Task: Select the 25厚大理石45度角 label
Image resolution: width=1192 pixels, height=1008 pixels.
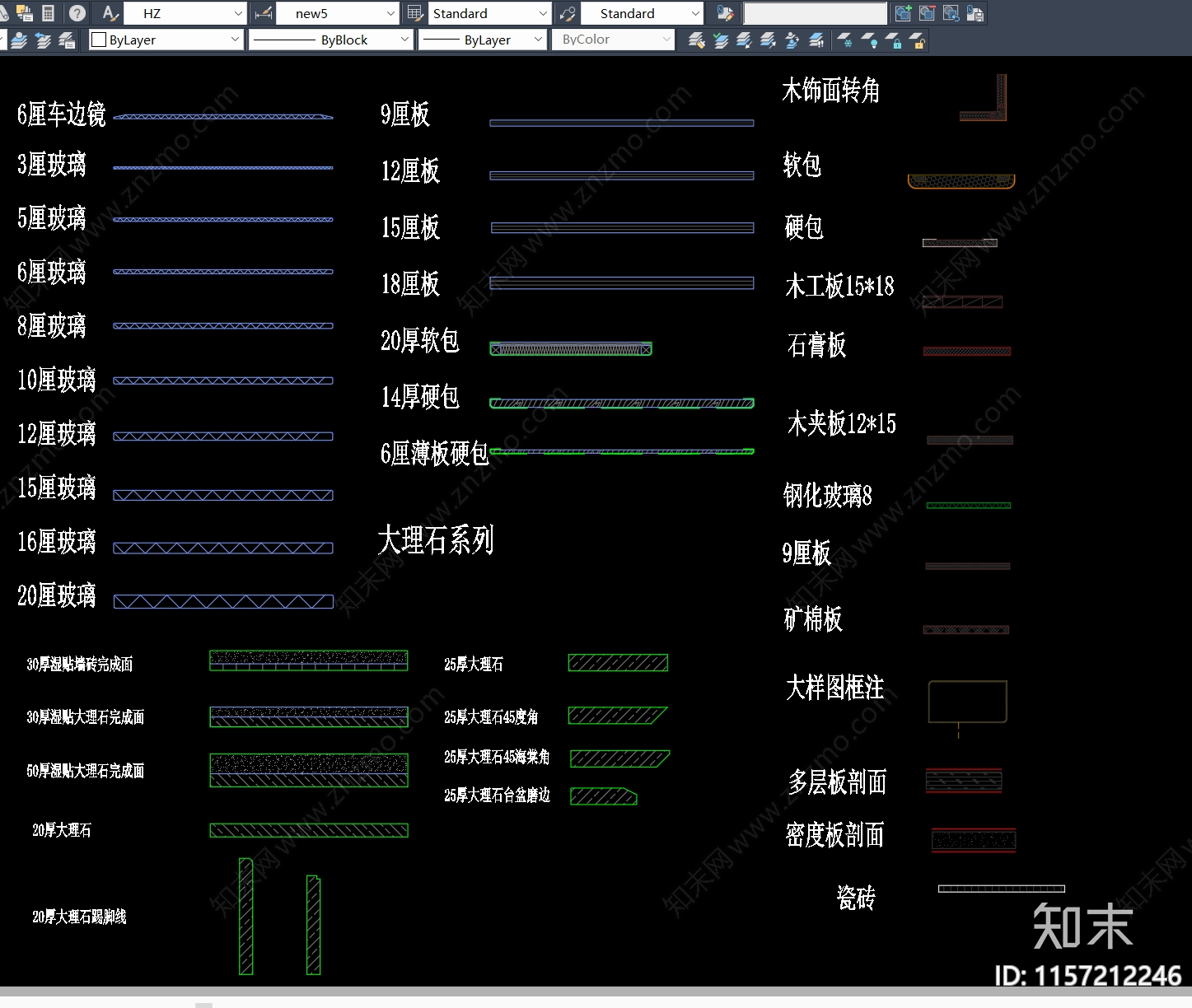Action: [491, 717]
